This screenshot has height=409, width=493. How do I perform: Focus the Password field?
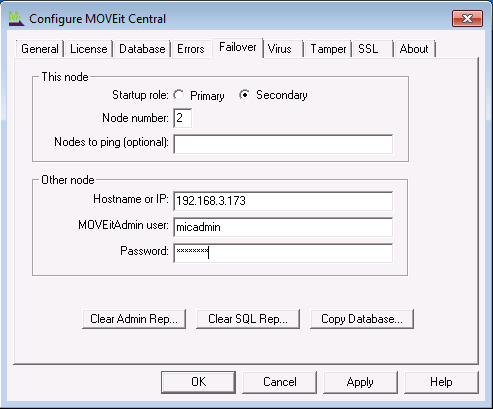pyautogui.click(x=283, y=253)
